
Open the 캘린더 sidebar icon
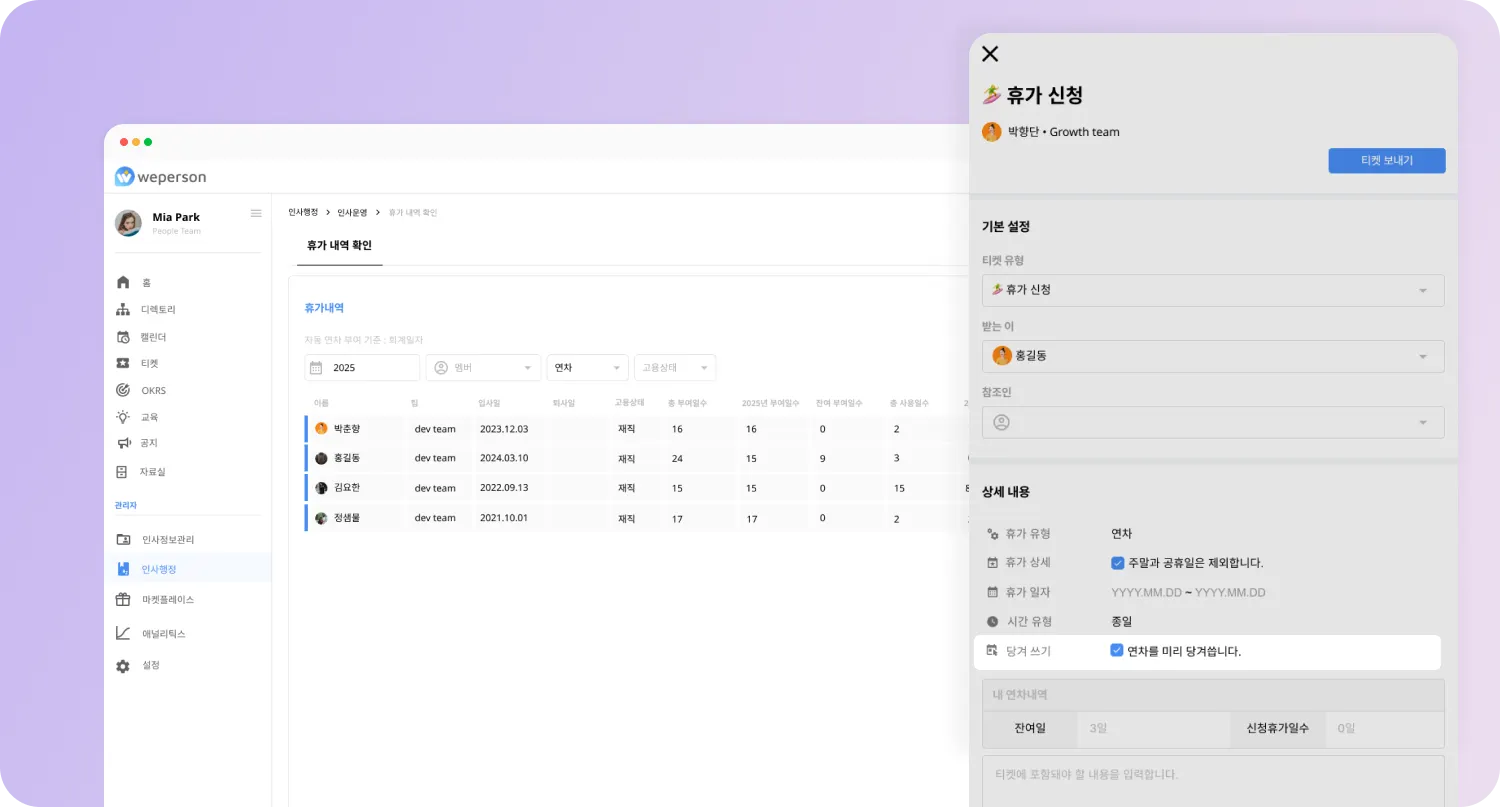pyautogui.click(x=123, y=337)
